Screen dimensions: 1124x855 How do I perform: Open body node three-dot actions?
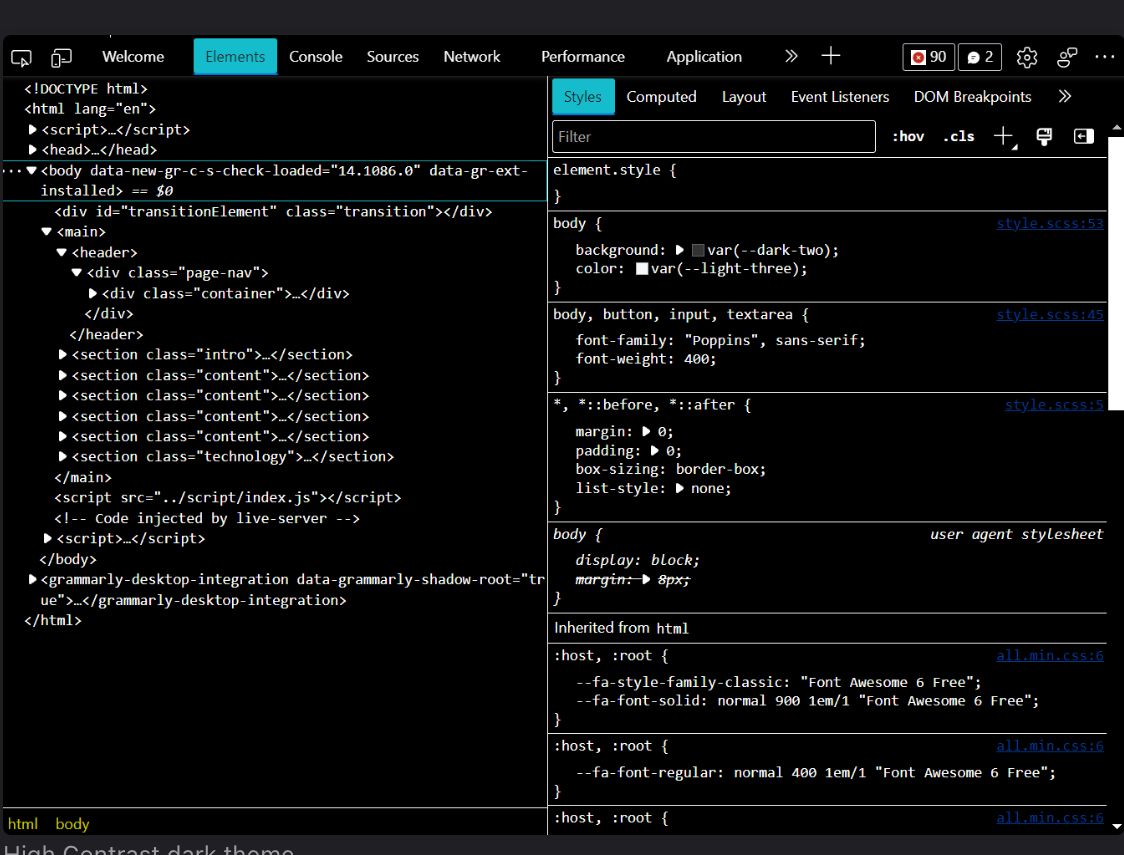12,171
